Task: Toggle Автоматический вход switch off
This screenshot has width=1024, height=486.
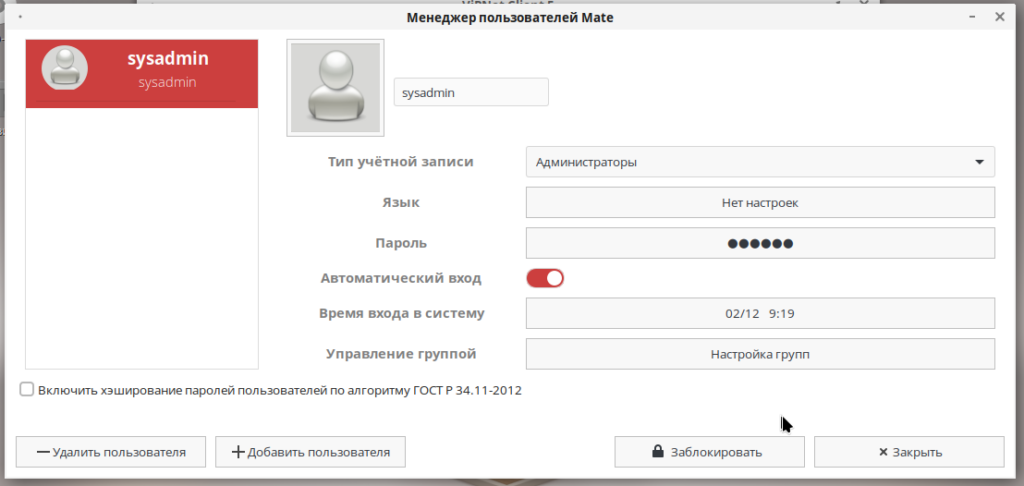Action: (545, 278)
